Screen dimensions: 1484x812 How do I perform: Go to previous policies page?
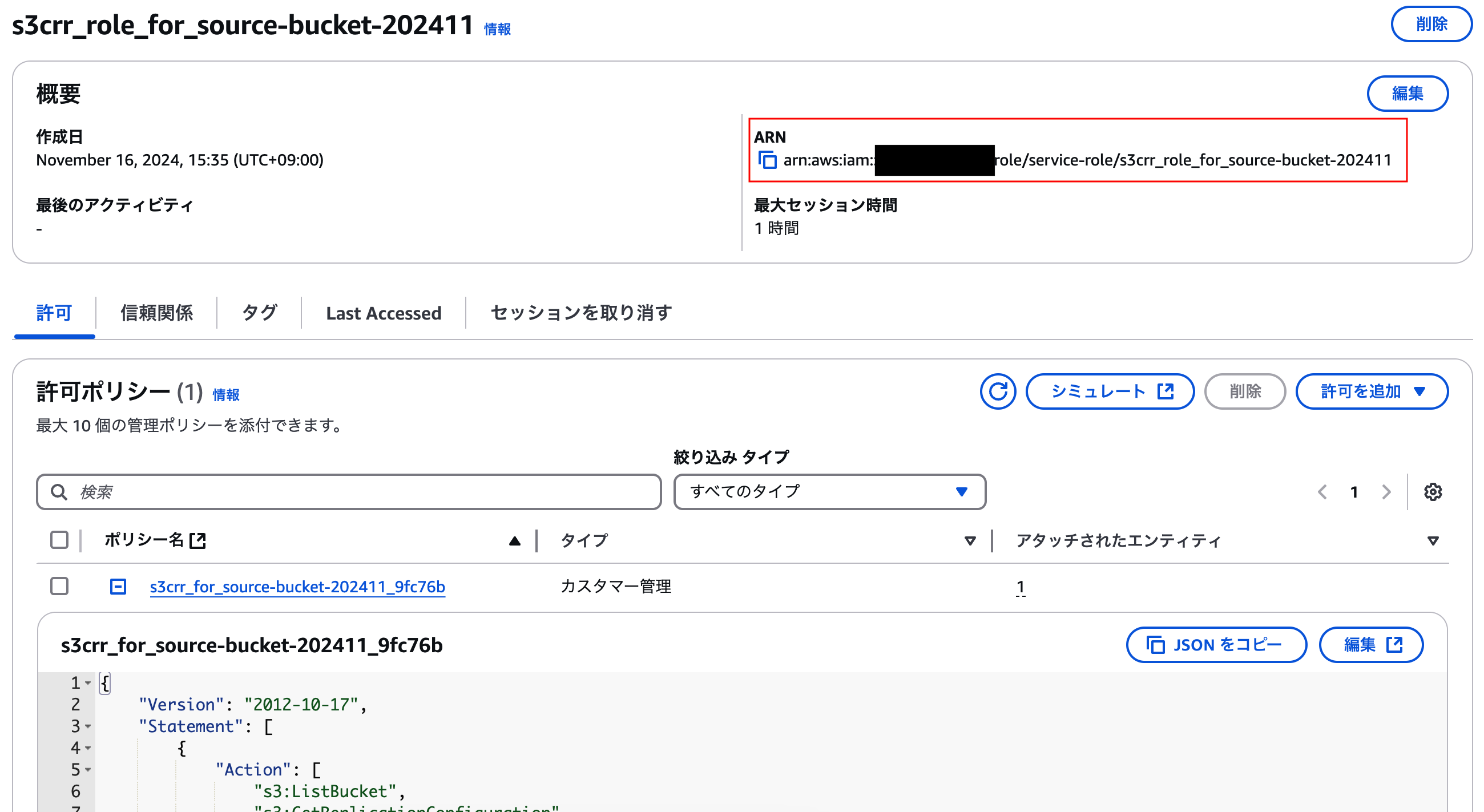[1322, 492]
